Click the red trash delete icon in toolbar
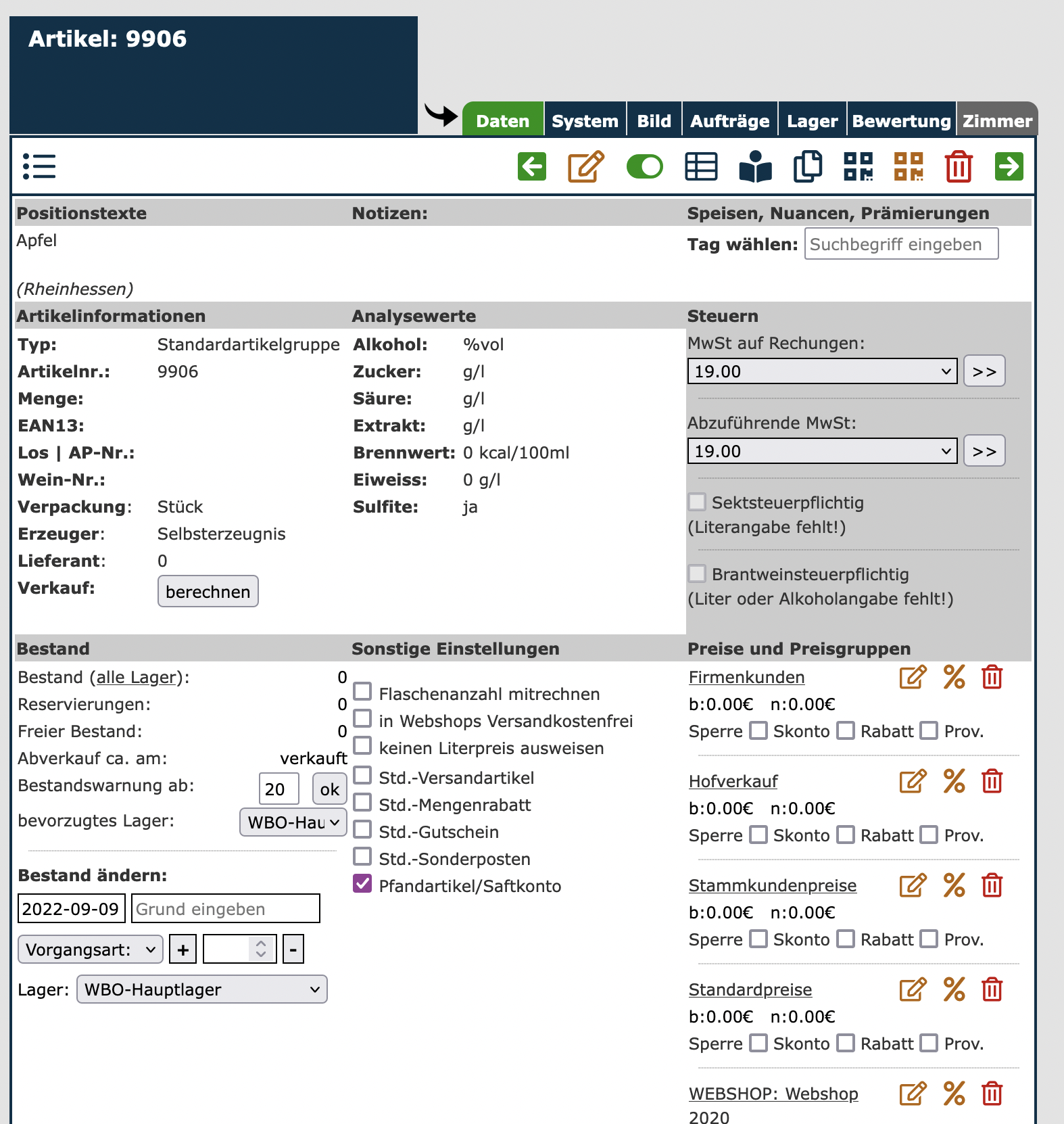 click(958, 166)
